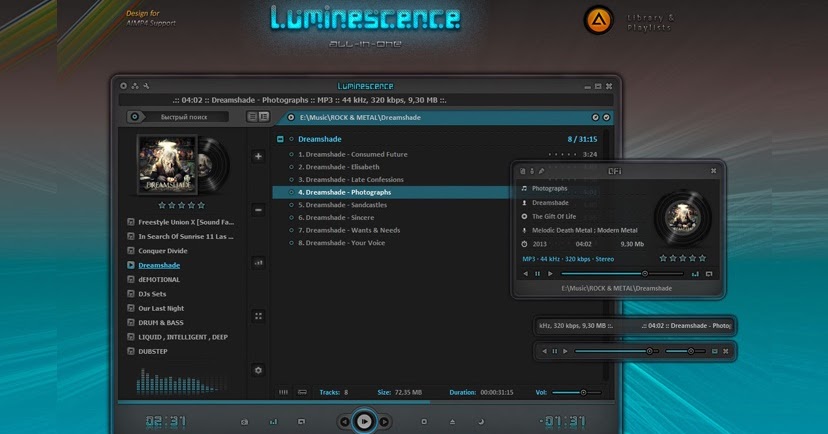Open the Our Last Night playlist
828x434 pixels.
tap(161, 308)
